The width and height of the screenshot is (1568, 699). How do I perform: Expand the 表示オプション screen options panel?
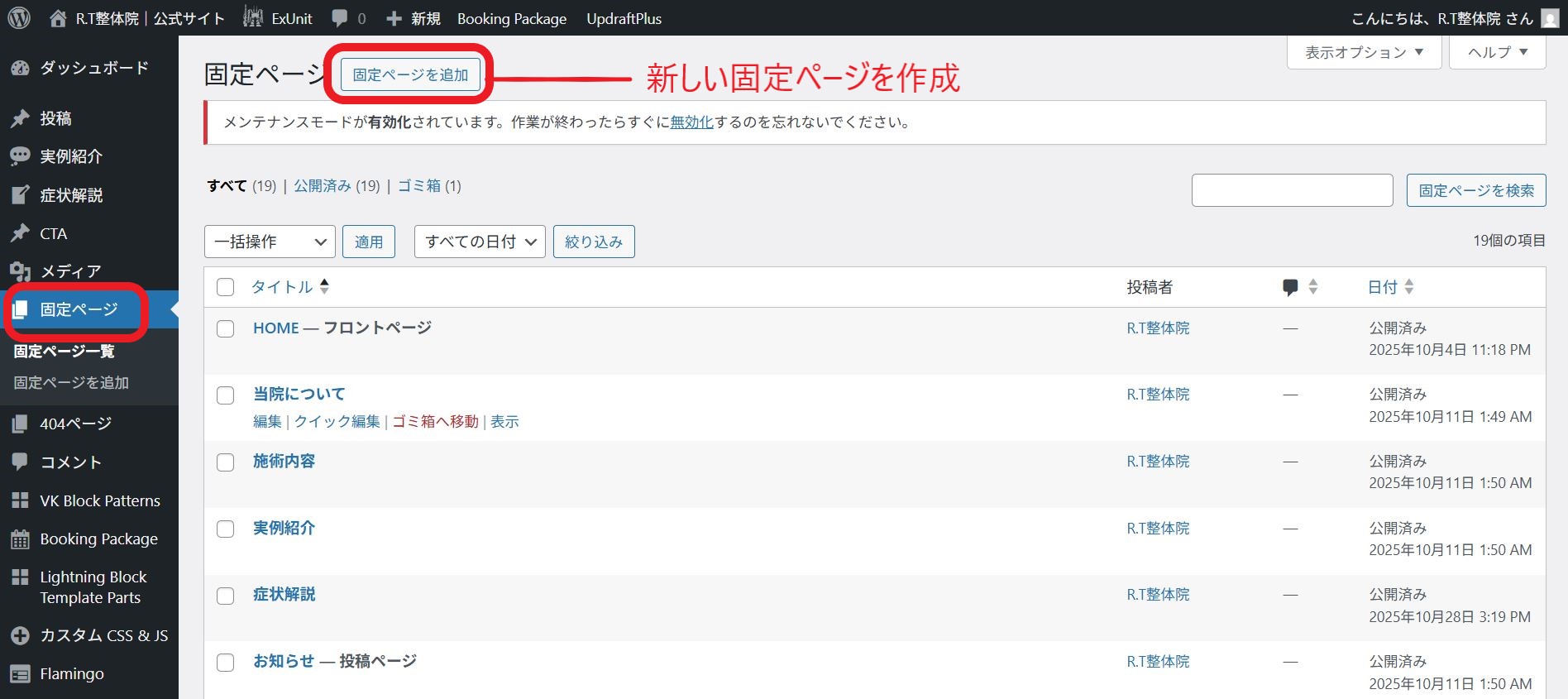[1364, 52]
